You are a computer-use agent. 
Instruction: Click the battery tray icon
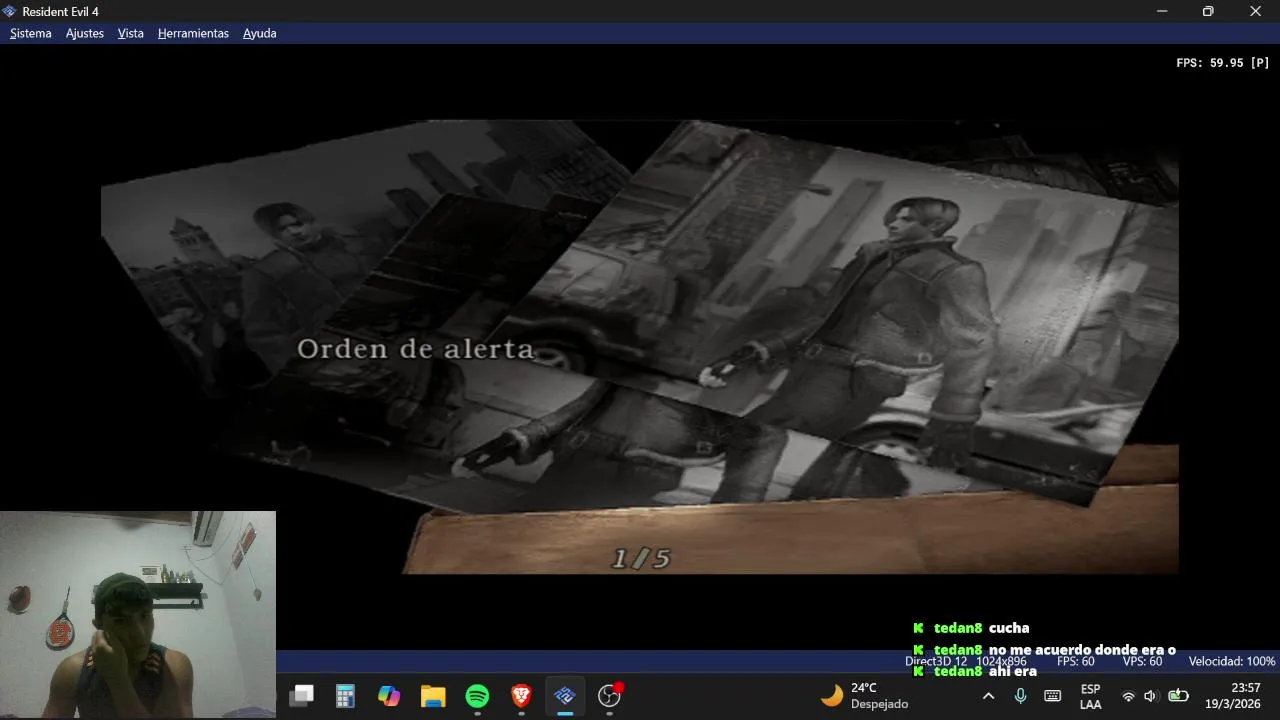(1178, 696)
